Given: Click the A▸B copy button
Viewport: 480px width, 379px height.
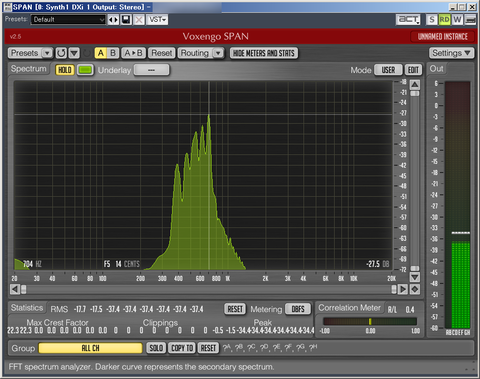Looking at the screenshot, I should pos(133,53).
